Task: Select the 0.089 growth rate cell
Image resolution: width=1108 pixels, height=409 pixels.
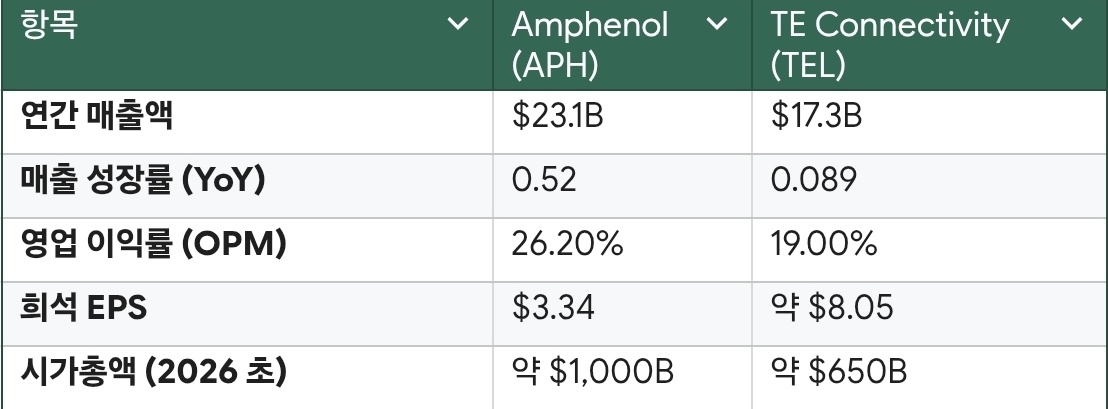Action: (929, 186)
